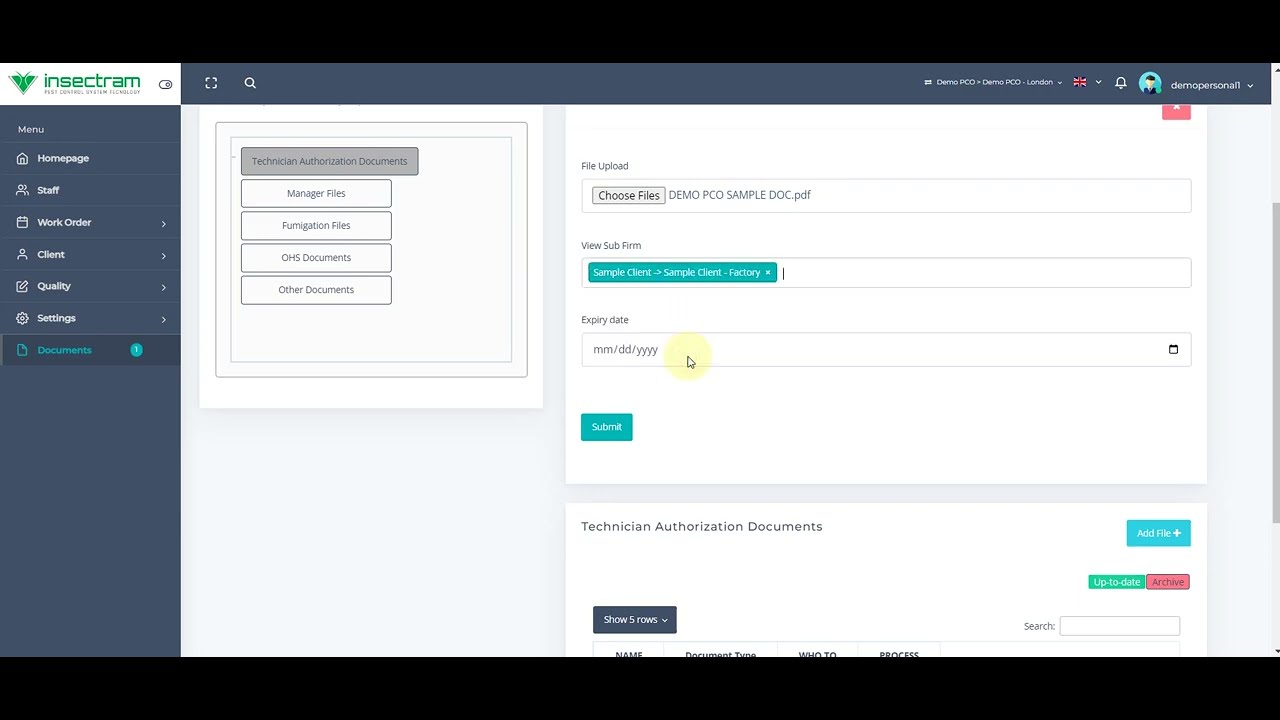Click the Documents badge showing 1
The width and height of the screenshot is (1280, 720).
136,350
